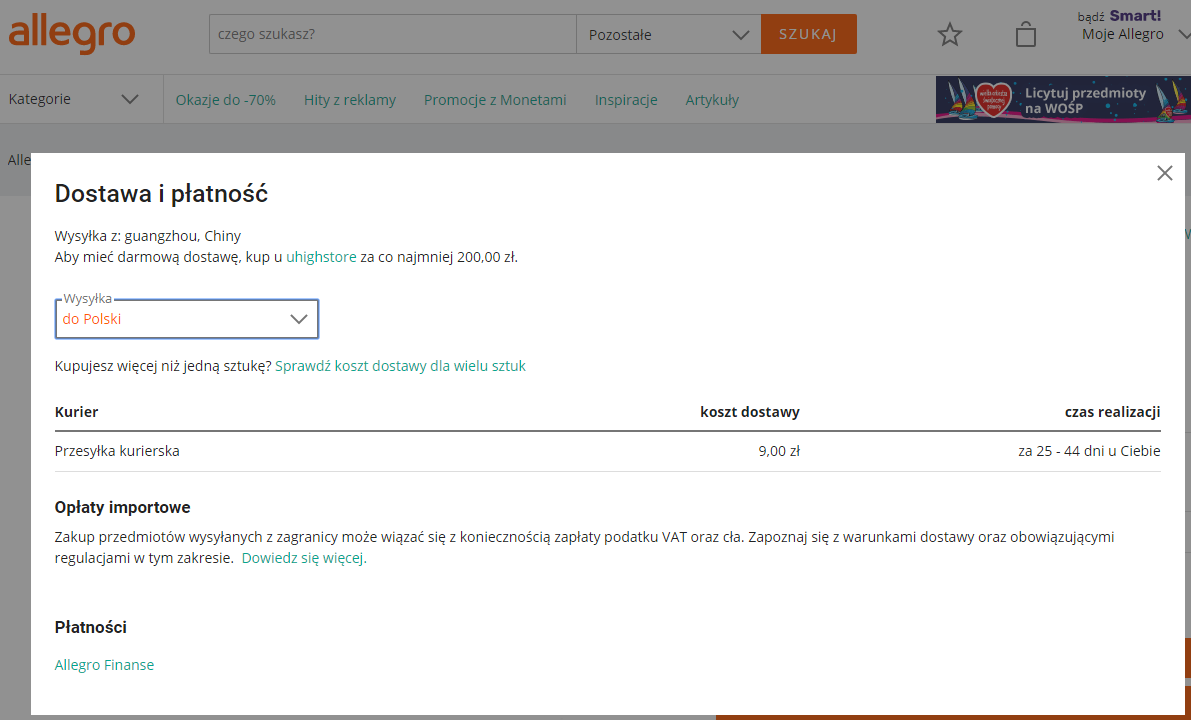Click the WOŚP auction banner
This screenshot has width=1191, height=720.
[x=1062, y=100]
